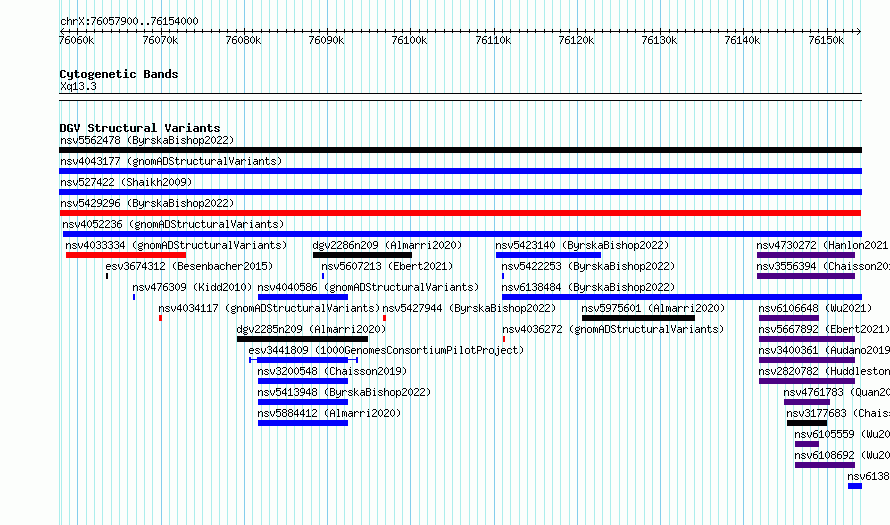The height and width of the screenshot is (525, 890).
Task: Click the black nsv5975601 variant bar
Action: pos(639,318)
